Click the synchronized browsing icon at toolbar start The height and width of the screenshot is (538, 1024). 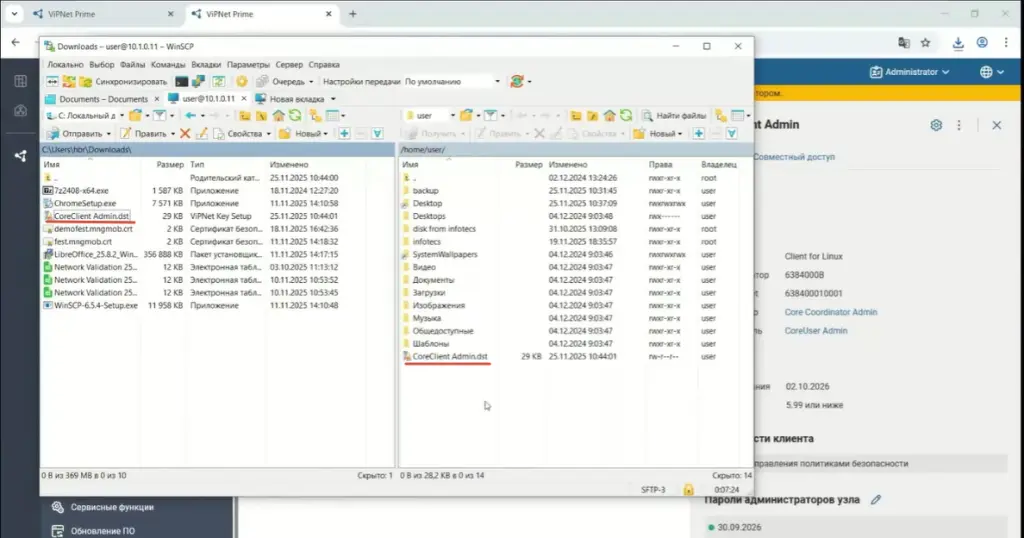(x=52, y=82)
